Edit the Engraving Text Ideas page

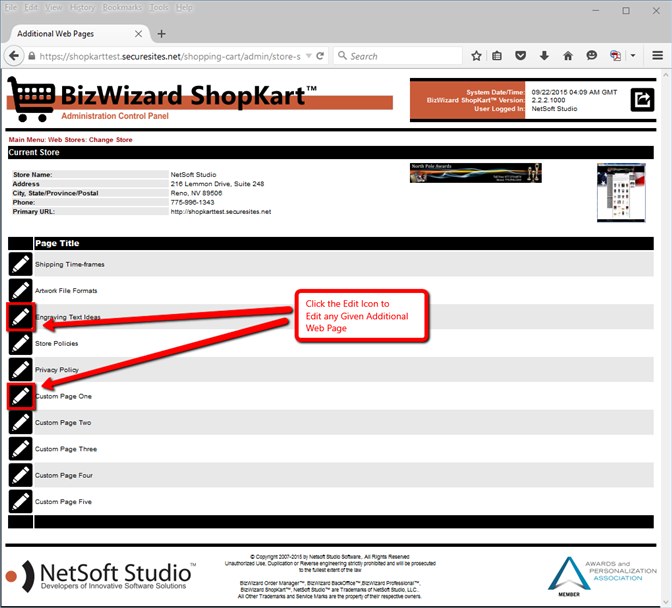point(21,317)
